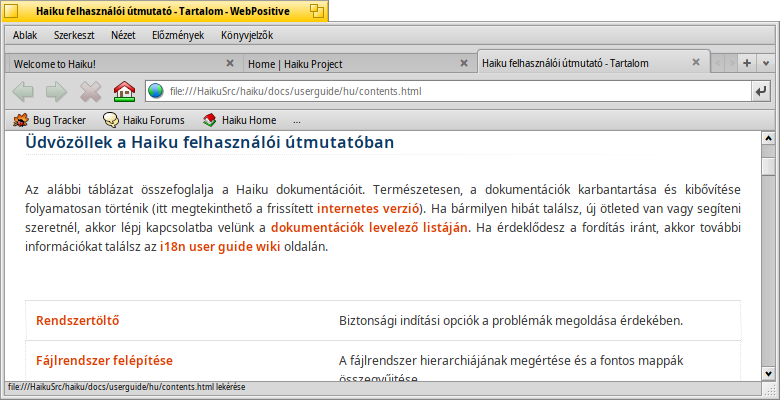Close the Welcome to Haiku! tab
780x400 pixels.
[x=230, y=63]
